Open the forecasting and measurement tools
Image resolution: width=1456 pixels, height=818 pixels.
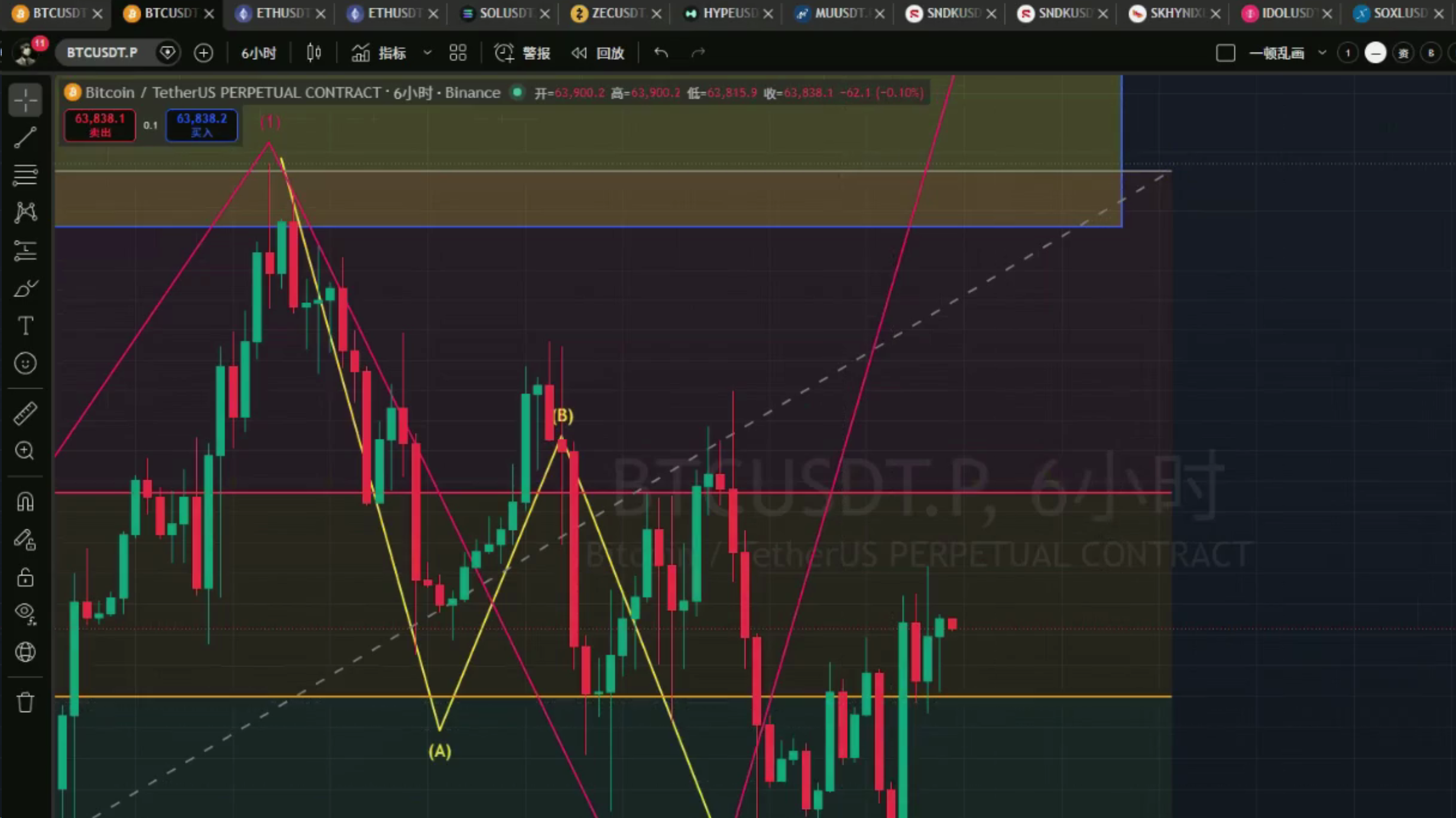25,251
